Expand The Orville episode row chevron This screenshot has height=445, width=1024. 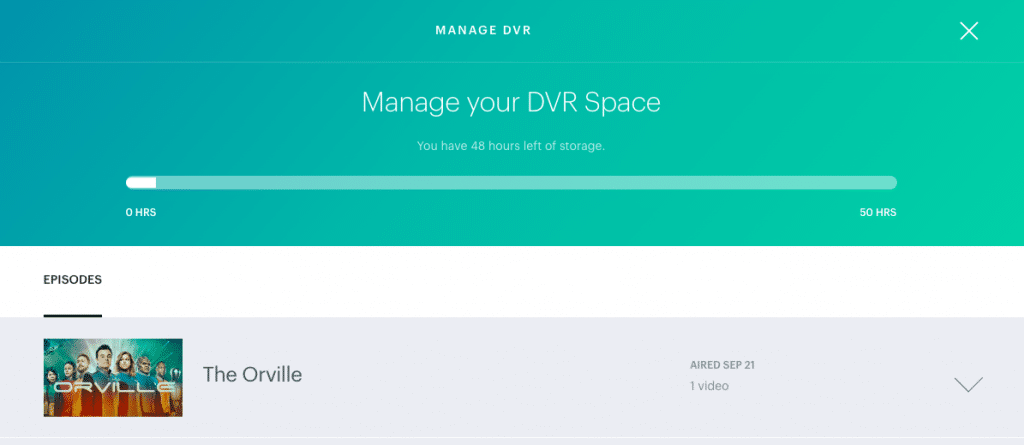[x=968, y=384]
